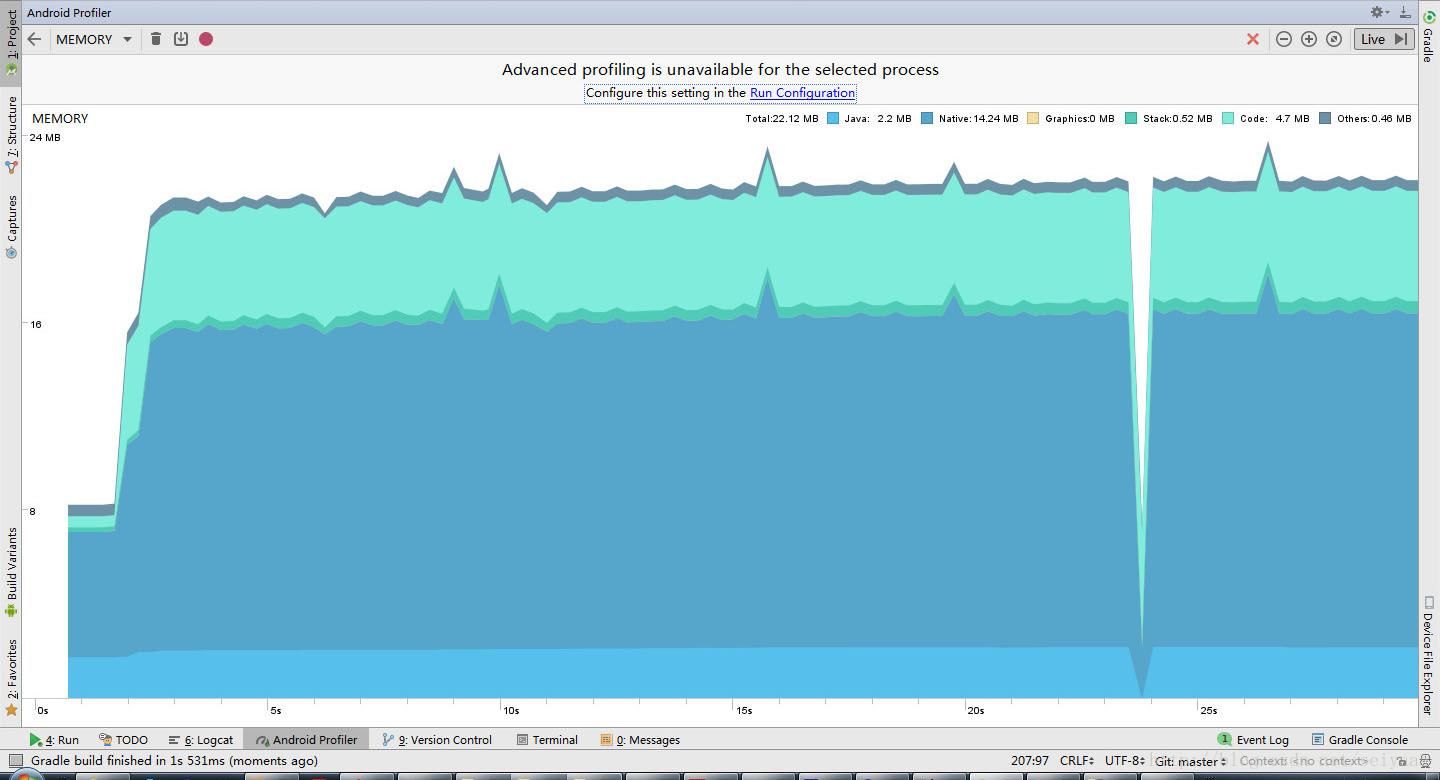This screenshot has height=780, width=1440.
Task: Click the Code legend color swatch
Action: pyautogui.click(x=1228, y=118)
